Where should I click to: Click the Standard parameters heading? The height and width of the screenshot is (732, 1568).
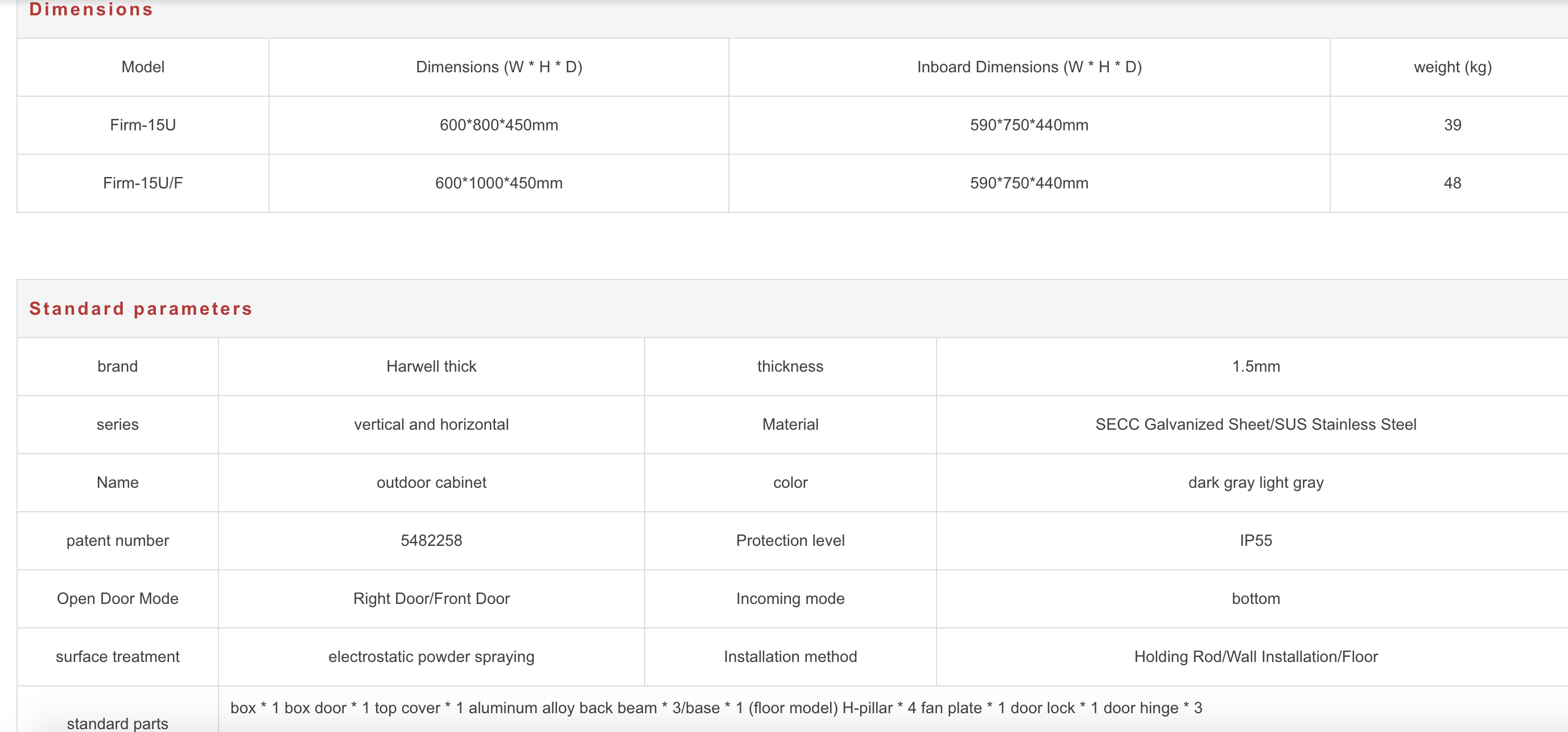141,309
